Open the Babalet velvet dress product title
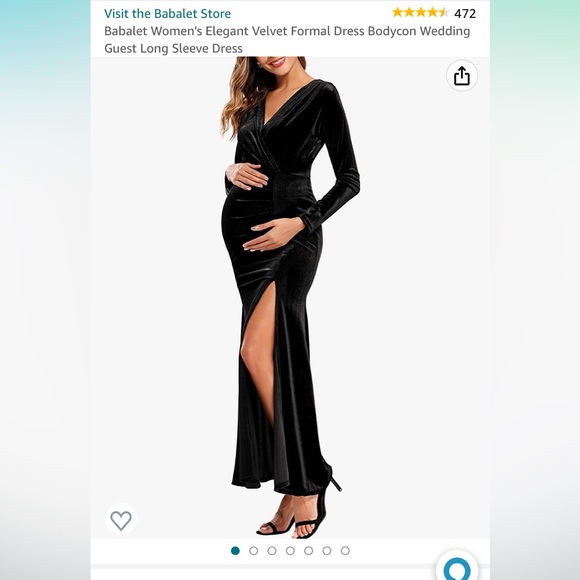This screenshot has width=580, height=580. pyautogui.click(x=287, y=40)
